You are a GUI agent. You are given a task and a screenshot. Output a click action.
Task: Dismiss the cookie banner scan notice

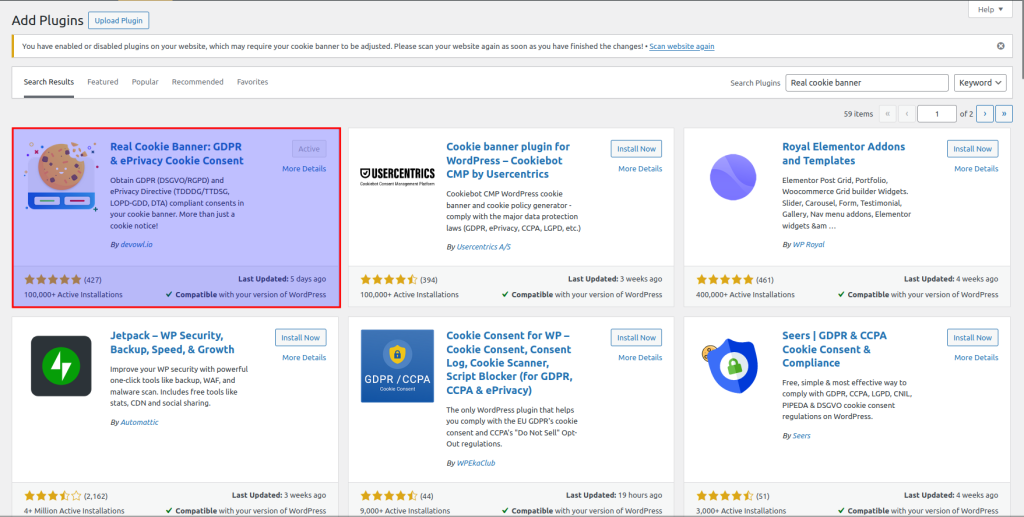coord(1000,46)
